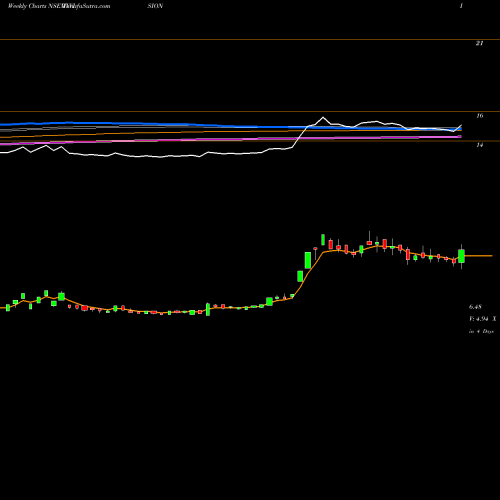This screenshot has height=500, width=500.
Task: Click the '21' price axis label
Action: [x=479, y=43]
